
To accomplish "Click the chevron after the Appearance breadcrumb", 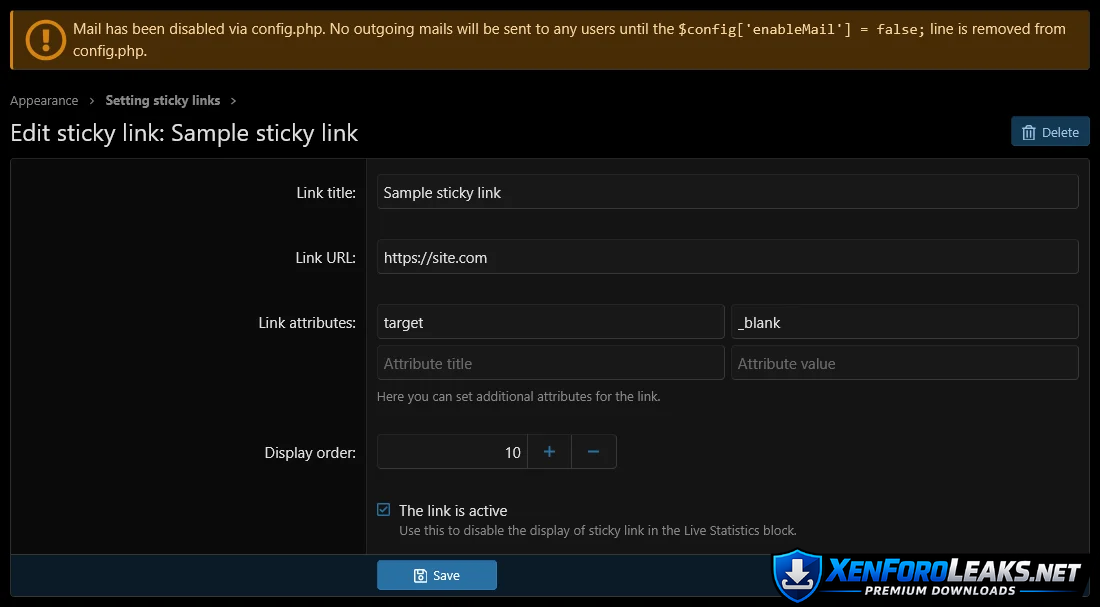I will tap(92, 101).
